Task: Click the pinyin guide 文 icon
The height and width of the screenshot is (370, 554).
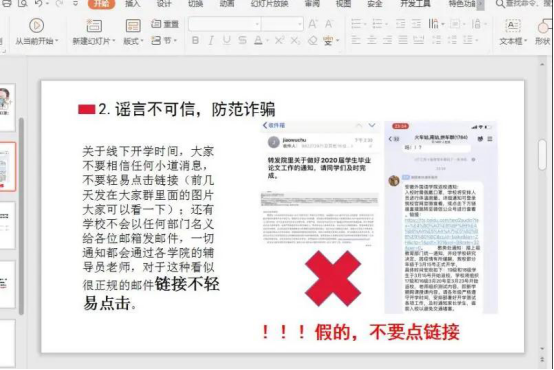Action: click(328, 41)
